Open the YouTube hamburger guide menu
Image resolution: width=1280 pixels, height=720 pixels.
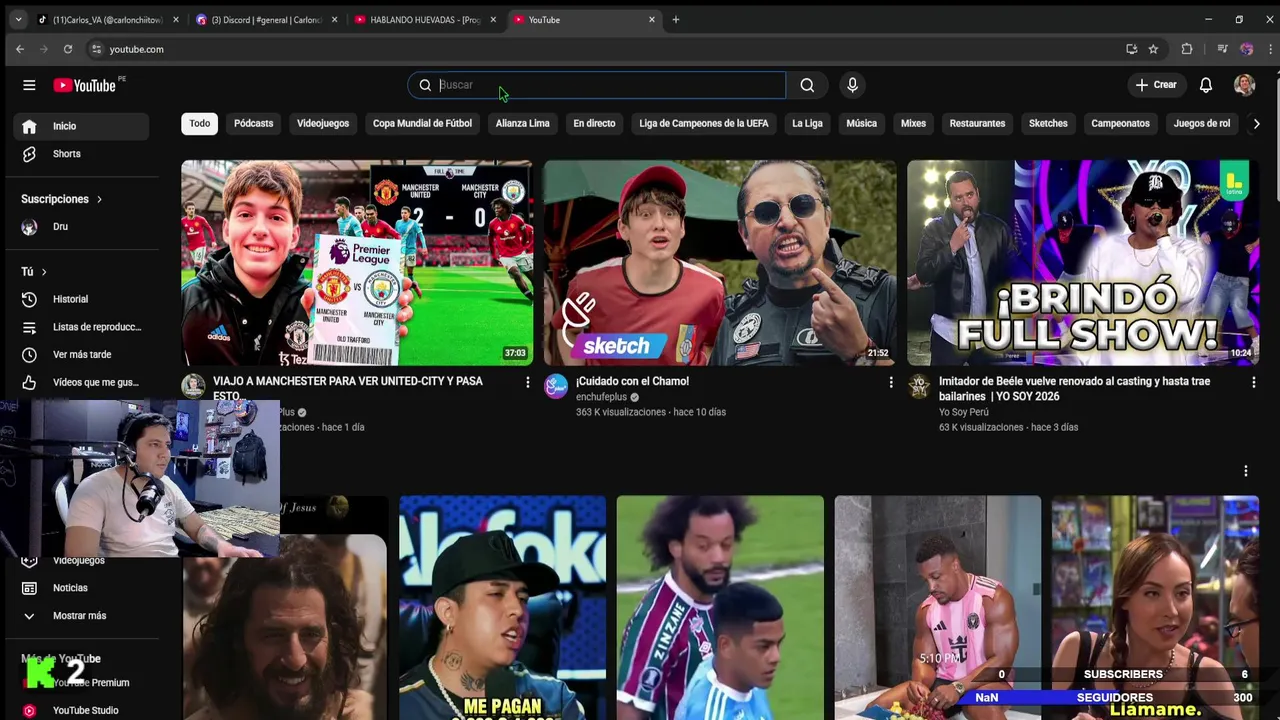[x=29, y=85]
